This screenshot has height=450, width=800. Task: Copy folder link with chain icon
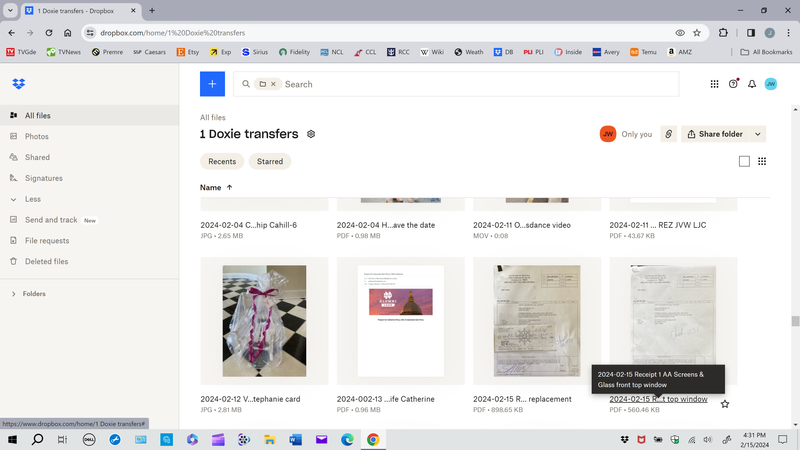pos(668,134)
